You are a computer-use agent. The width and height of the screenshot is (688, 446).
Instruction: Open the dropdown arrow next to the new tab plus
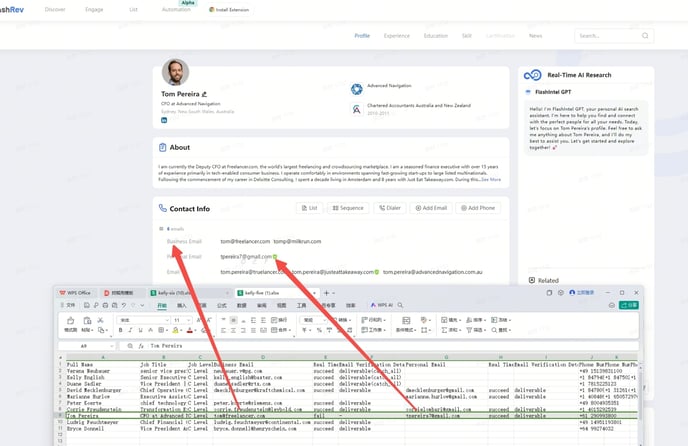333,293
